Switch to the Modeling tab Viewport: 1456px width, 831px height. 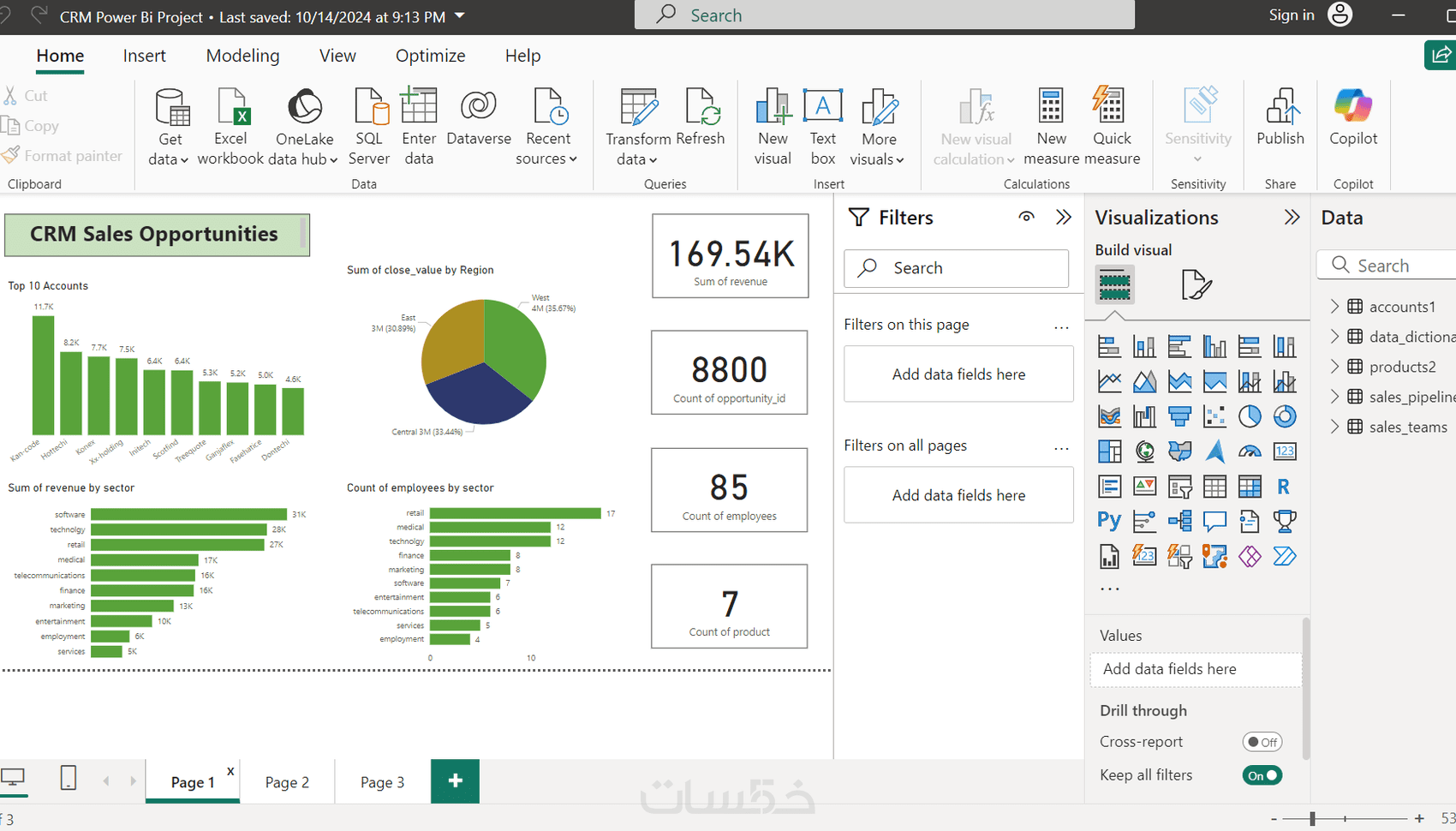(x=242, y=55)
